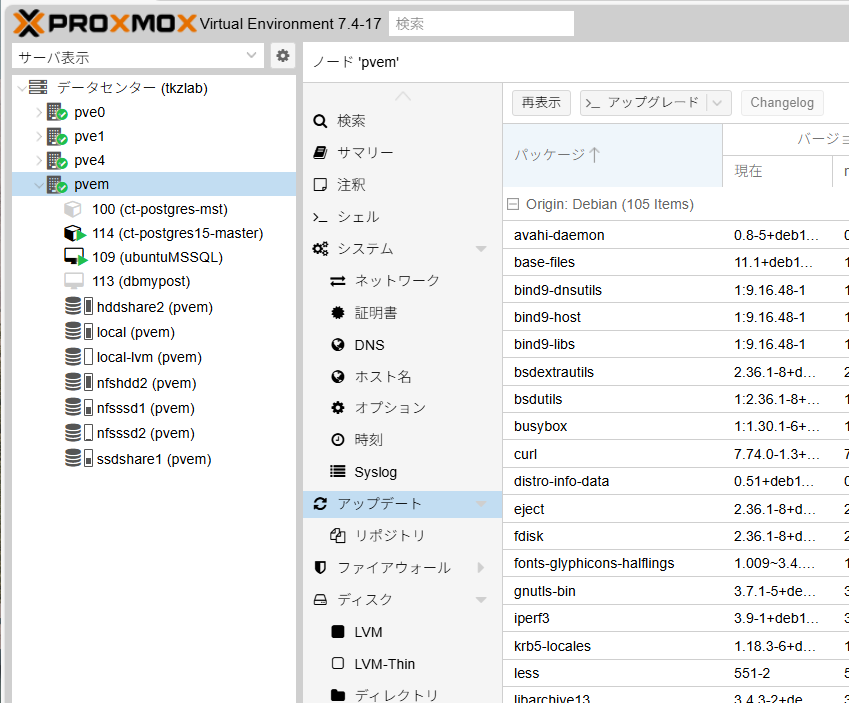Click the book icon next to サマリー
849x703 pixels.
coord(320,153)
